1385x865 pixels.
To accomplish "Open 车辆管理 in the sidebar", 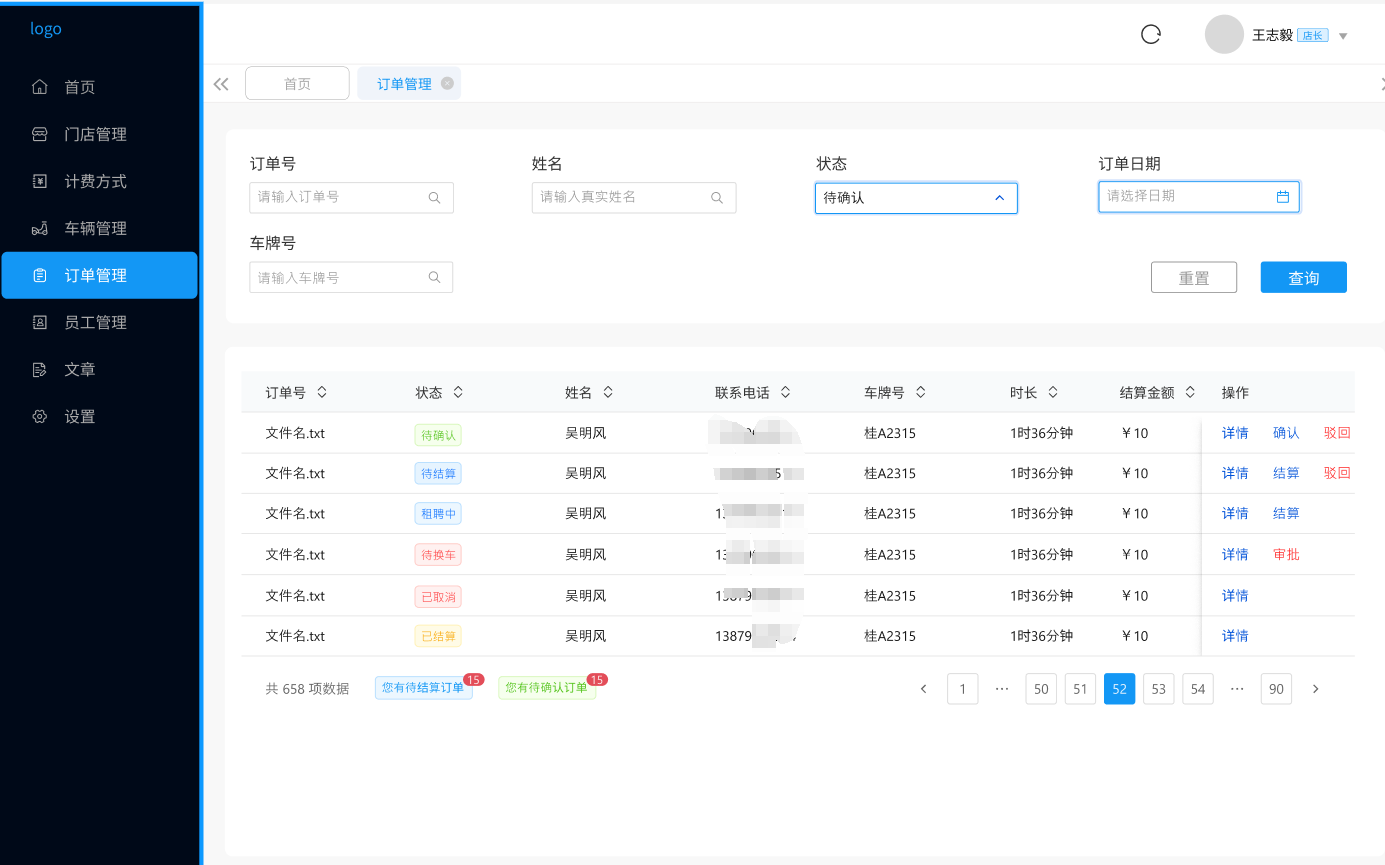I will click(100, 228).
